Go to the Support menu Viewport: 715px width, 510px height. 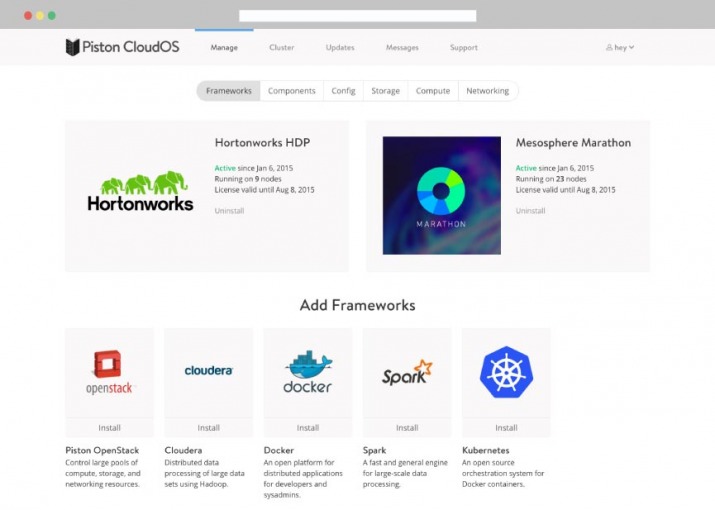(463, 47)
